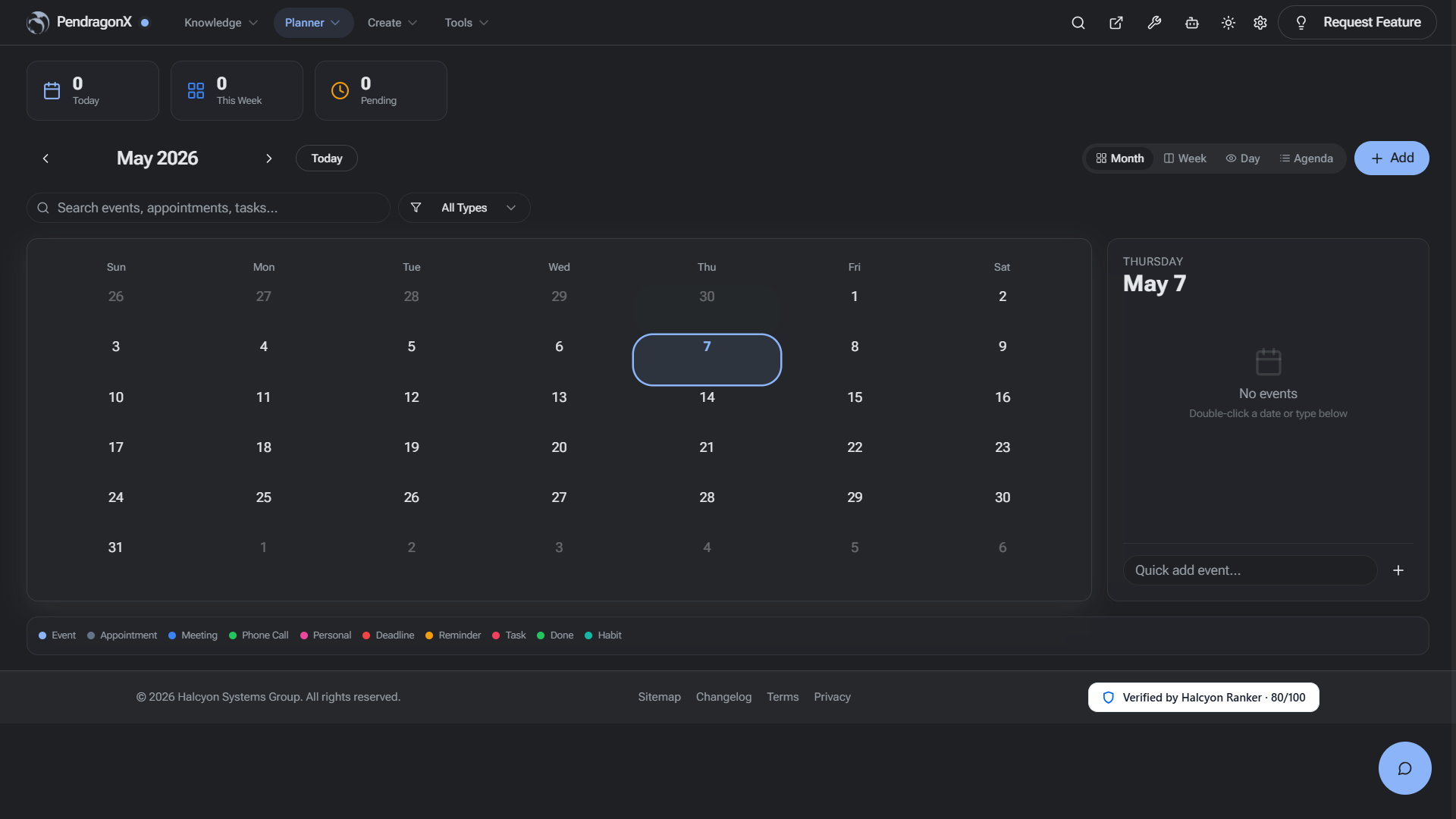Image resolution: width=1456 pixels, height=819 pixels.
Task: Click Verified by Halcyon Ranker badge
Action: pos(1203,698)
